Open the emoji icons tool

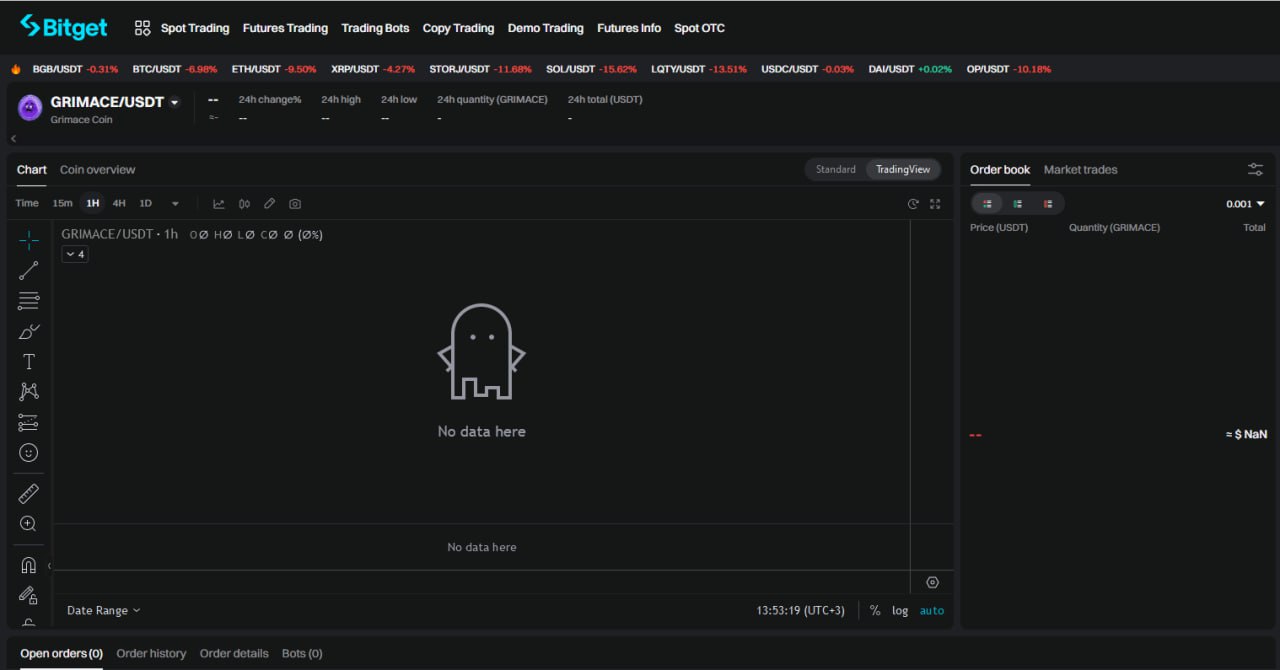tap(29, 453)
